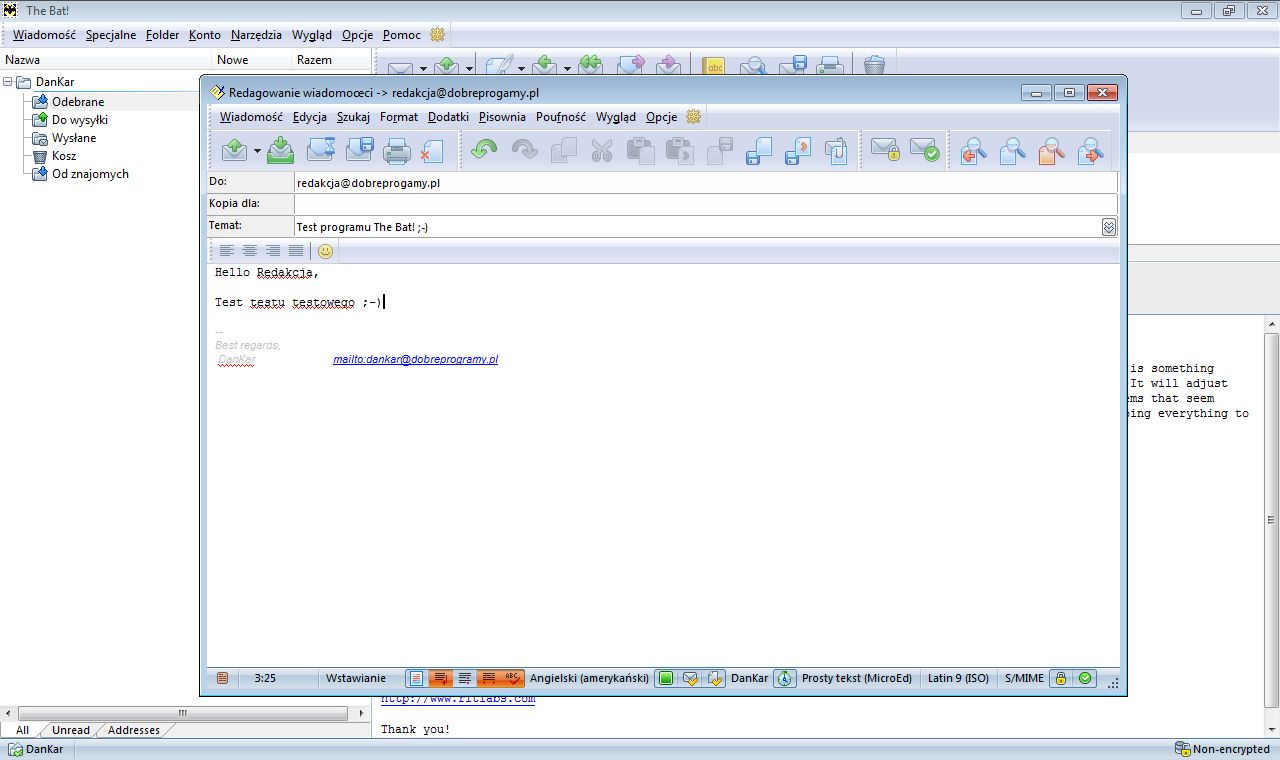
Task: Click the find previous magnifier icon
Action: (973, 151)
